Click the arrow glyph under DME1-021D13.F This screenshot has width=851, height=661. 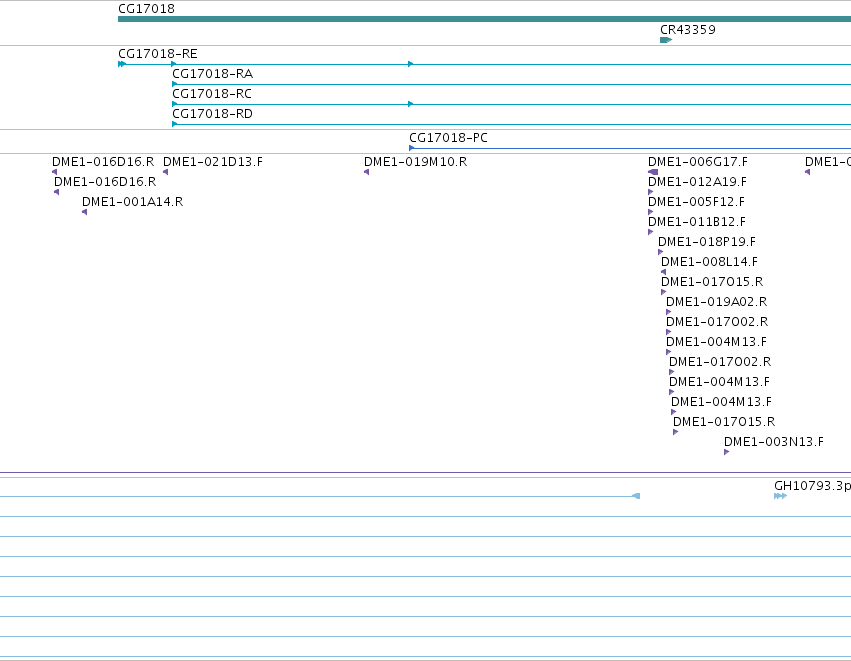166,172
